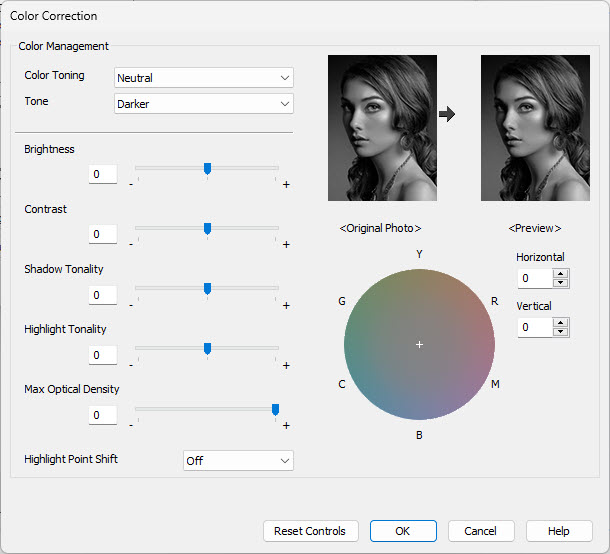Viewport: 610px width, 554px height.
Task: Click the Contrast value input field
Action: pos(102,235)
